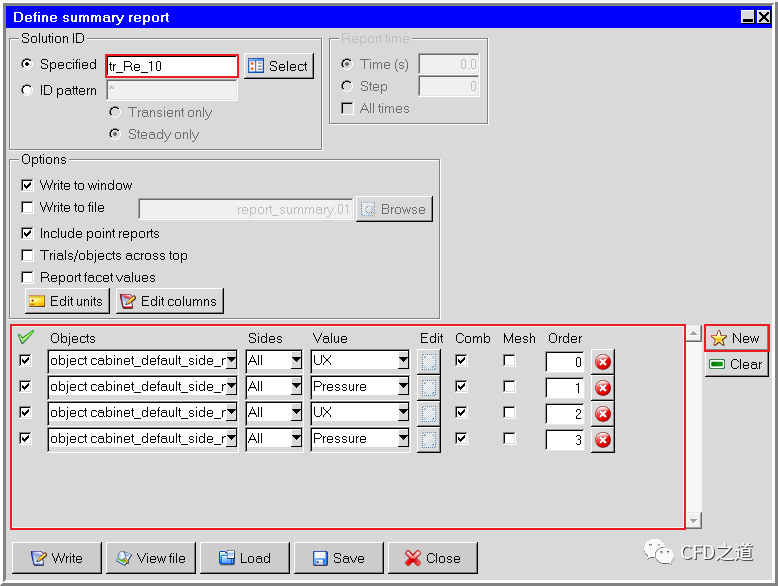The height and width of the screenshot is (586, 778).
Task: Delete report row with Order 2
Action: [602, 414]
